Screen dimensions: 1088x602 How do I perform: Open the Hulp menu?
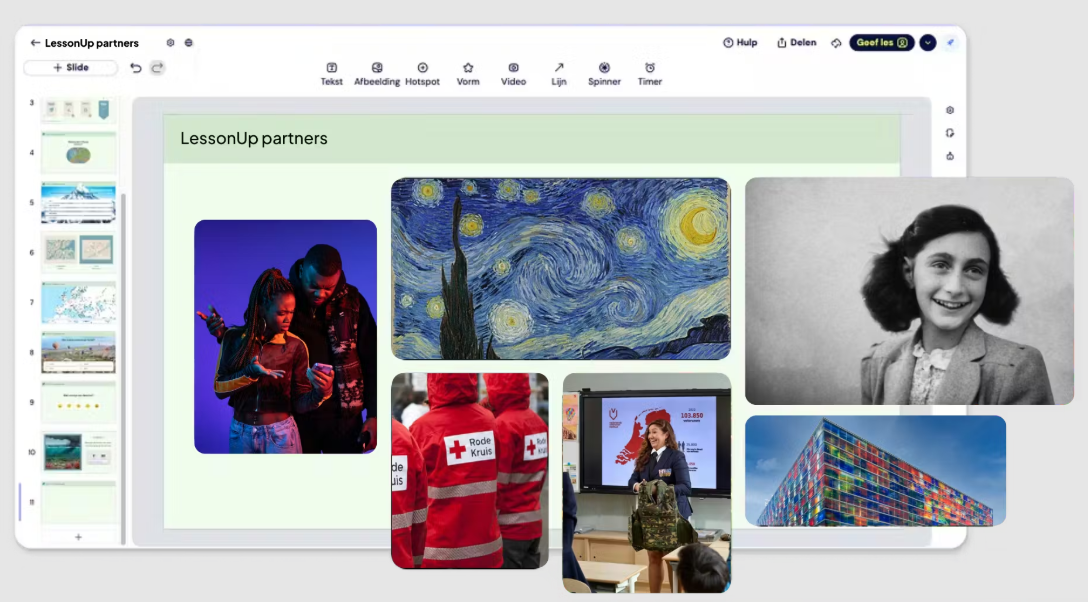point(740,42)
